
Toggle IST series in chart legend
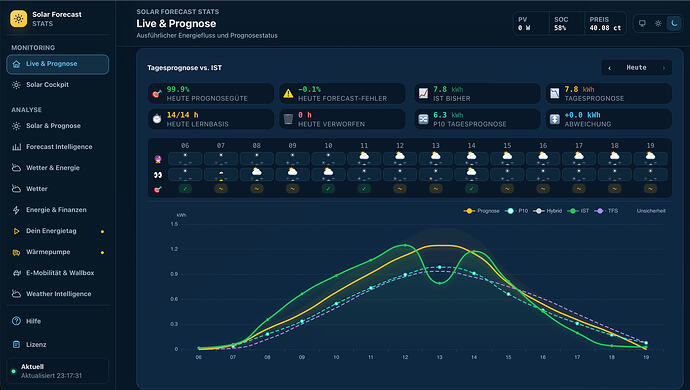[578, 211]
